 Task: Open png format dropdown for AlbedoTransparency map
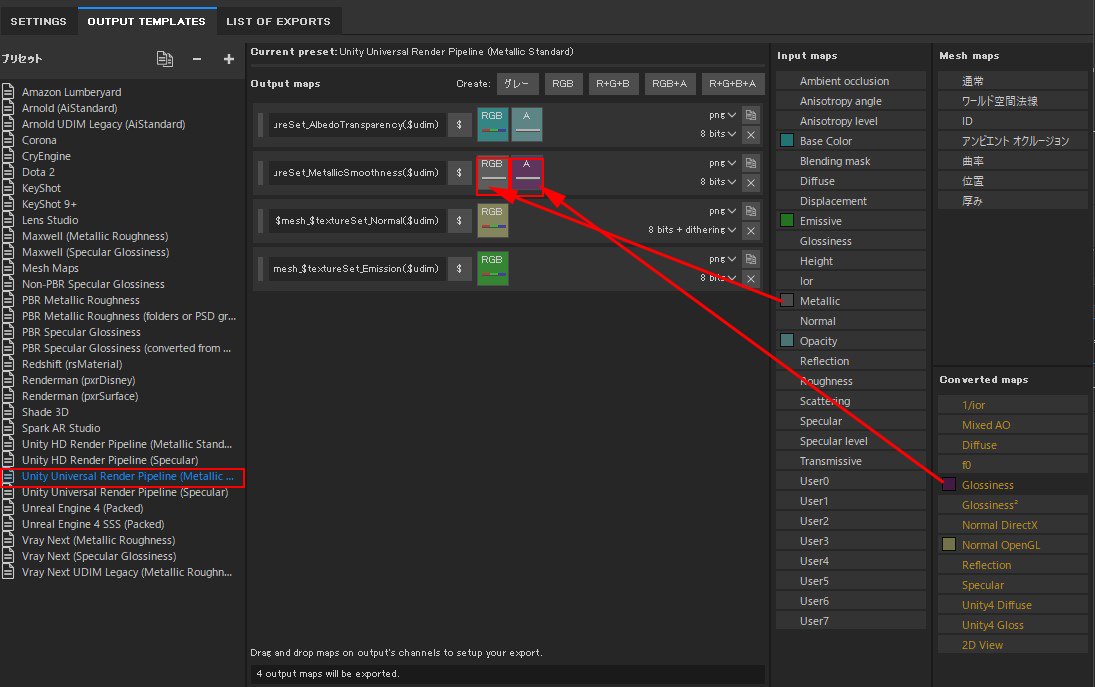[x=723, y=115]
